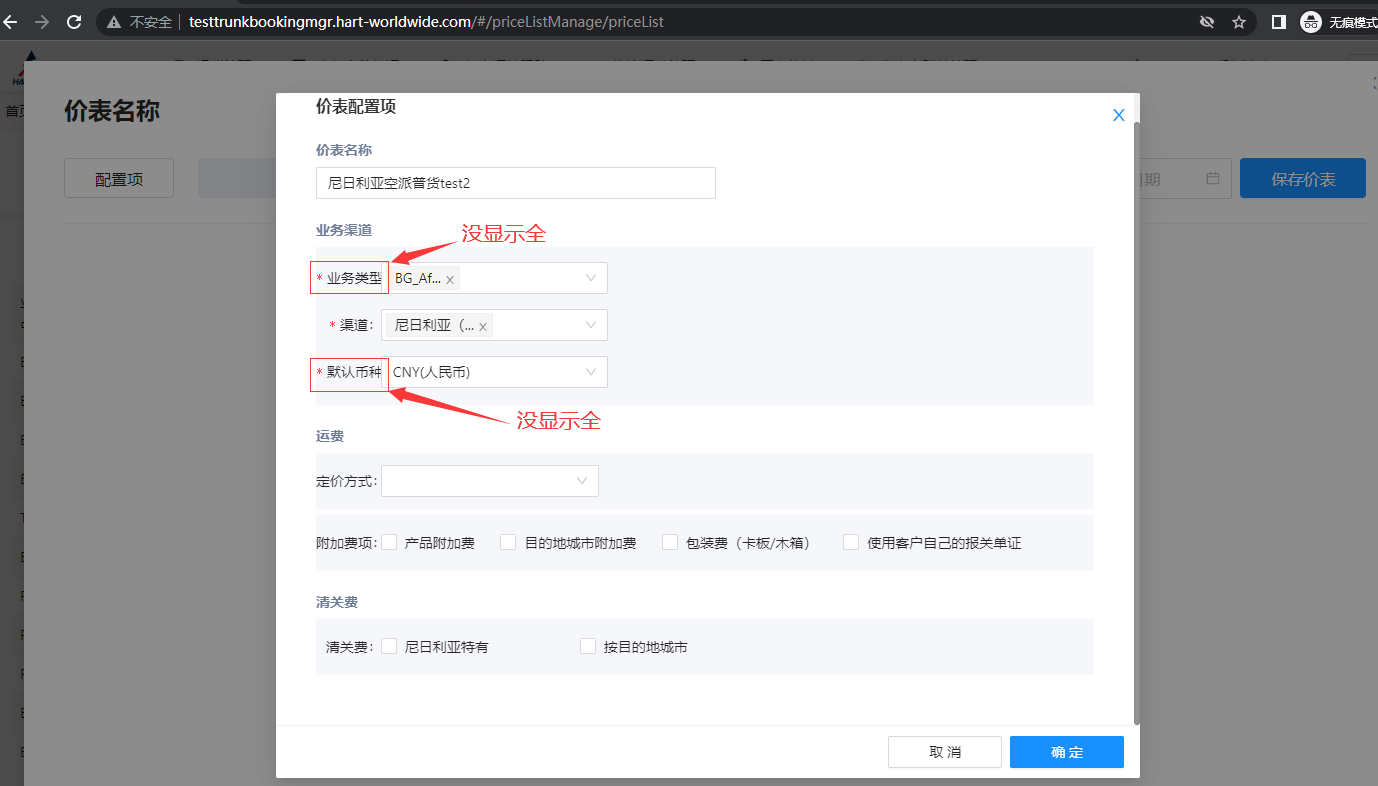1378x786 pixels.
Task: Reload the page with the refresh icon
Action: [x=73, y=20]
